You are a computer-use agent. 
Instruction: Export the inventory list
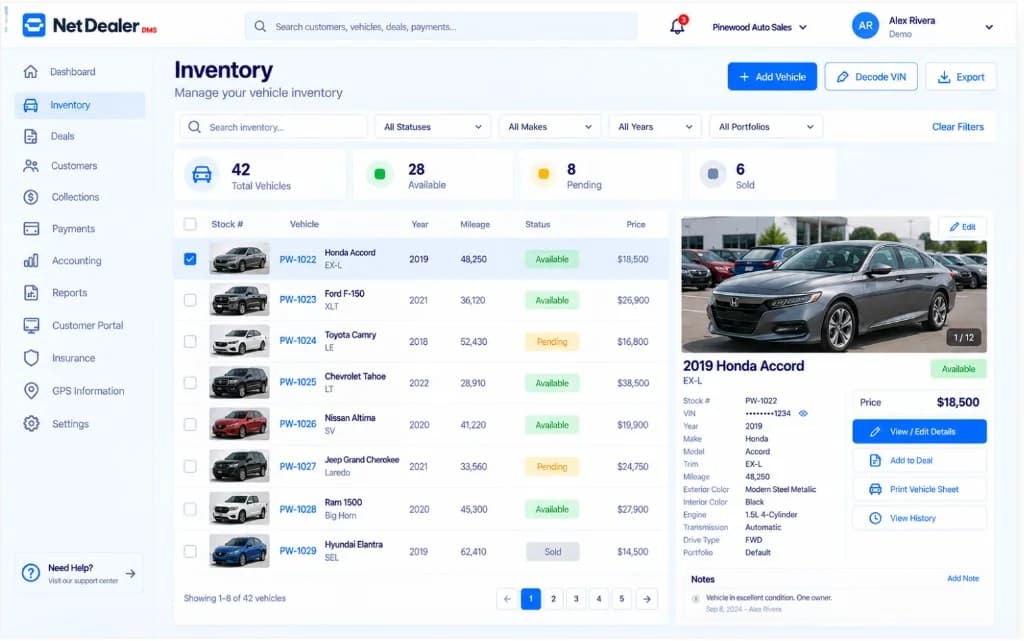click(x=961, y=76)
